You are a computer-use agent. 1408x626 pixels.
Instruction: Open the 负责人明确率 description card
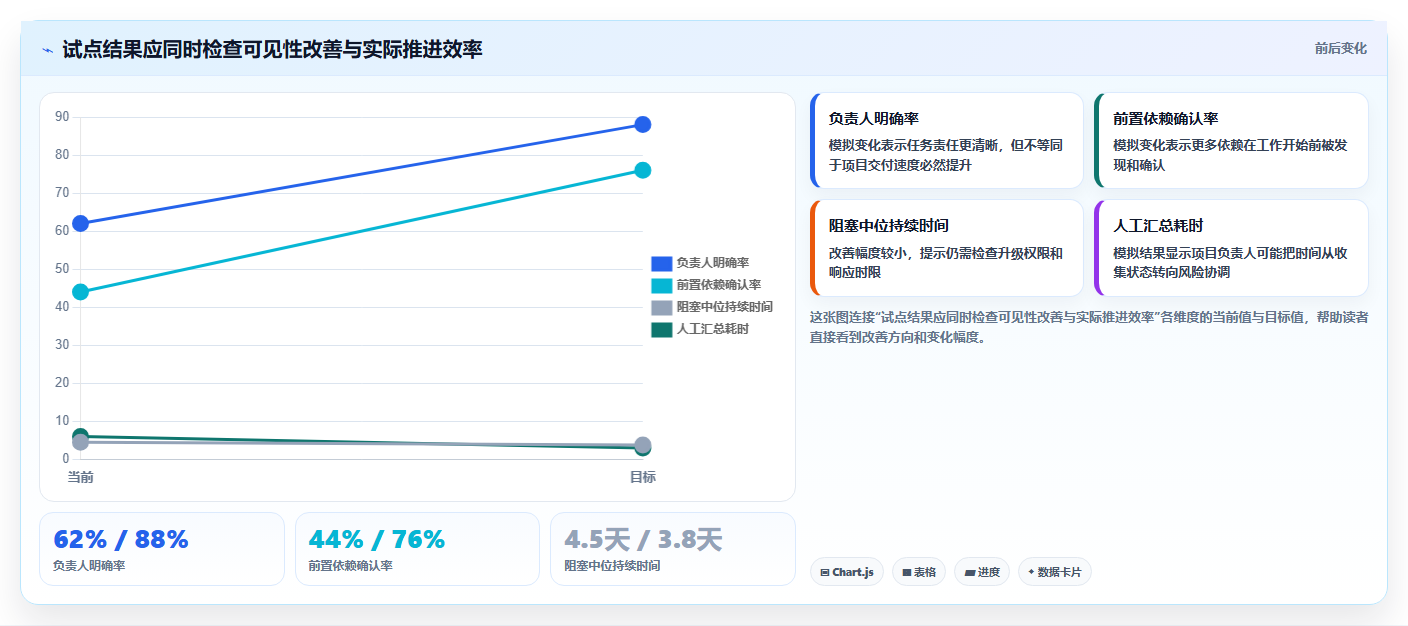pyautogui.click(x=947, y=141)
